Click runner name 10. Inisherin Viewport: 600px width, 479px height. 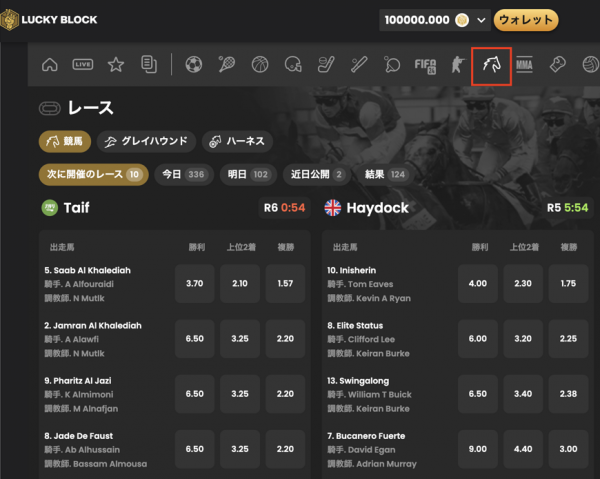pos(351,270)
